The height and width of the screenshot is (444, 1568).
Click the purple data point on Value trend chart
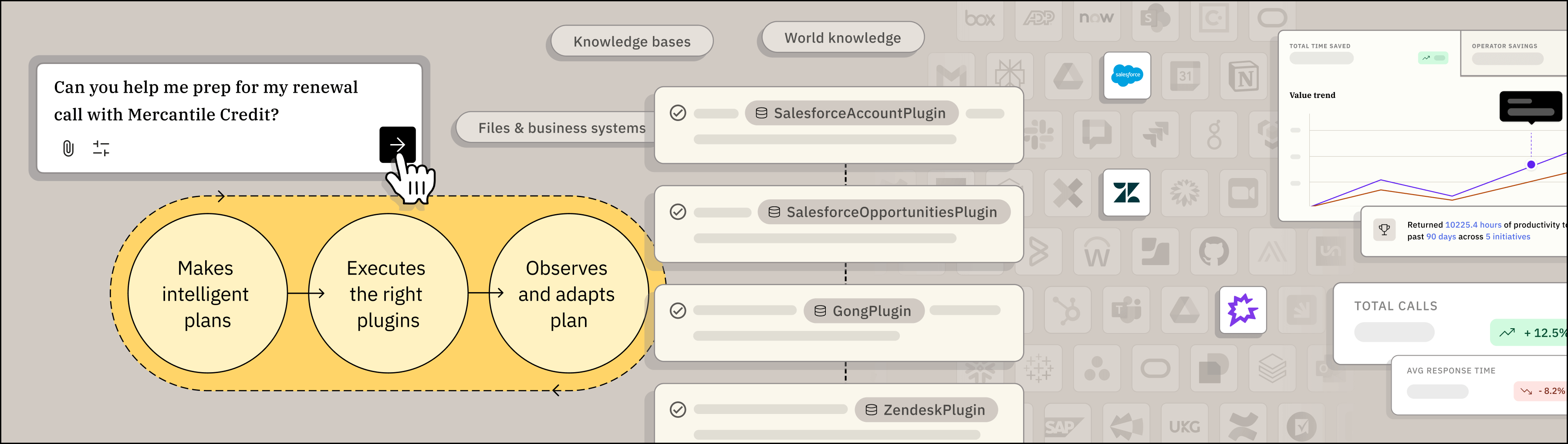point(1531,164)
